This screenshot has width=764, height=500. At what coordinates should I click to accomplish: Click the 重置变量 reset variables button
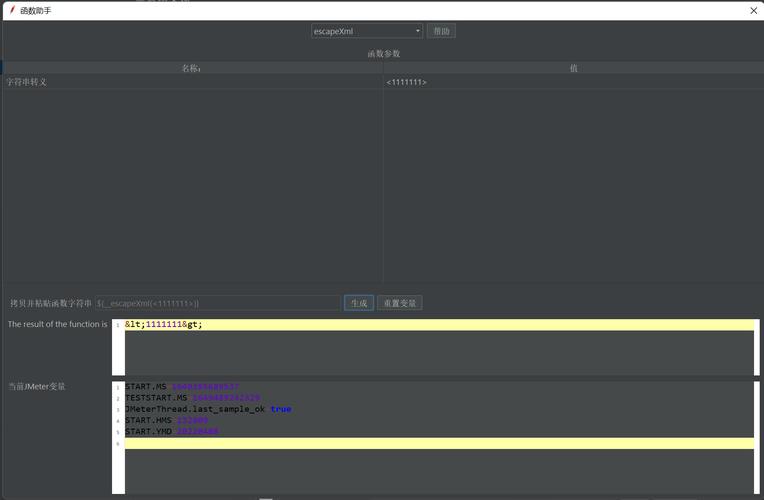coord(400,303)
